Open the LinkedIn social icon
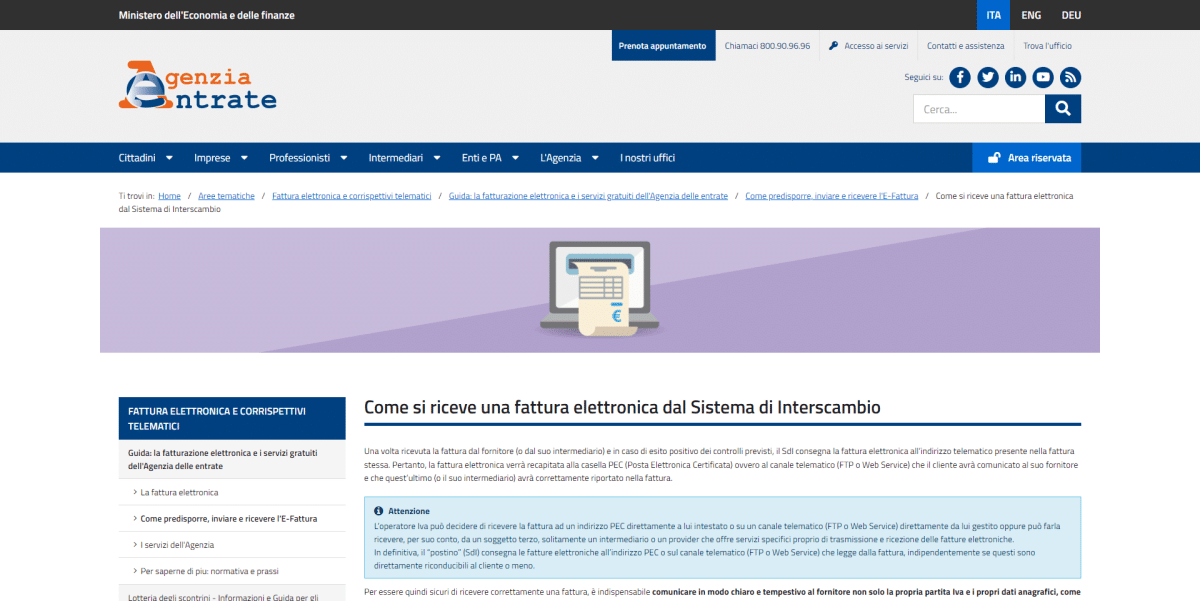The height and width of the screenshot is (601, 1200). pos(1016,77)
